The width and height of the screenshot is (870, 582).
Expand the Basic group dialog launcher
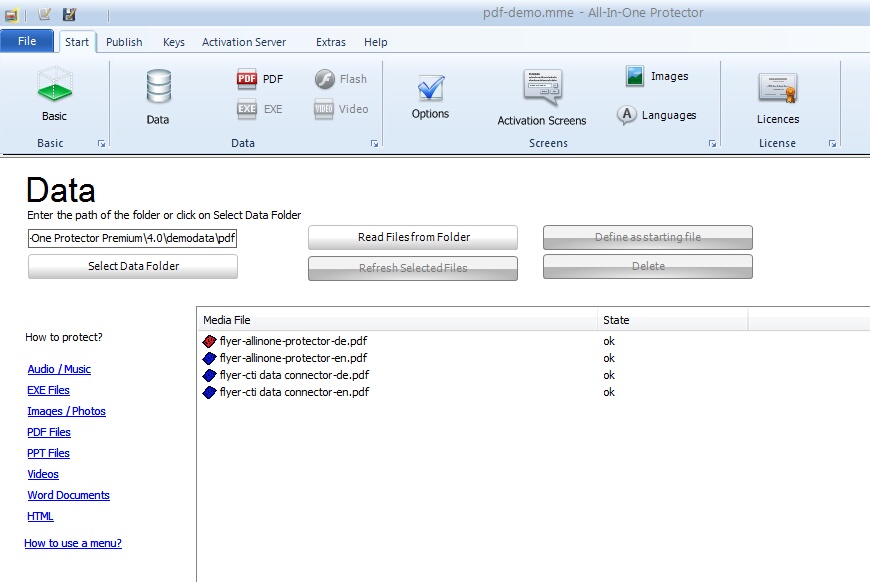pyautogui.click(x=101, y=144)
